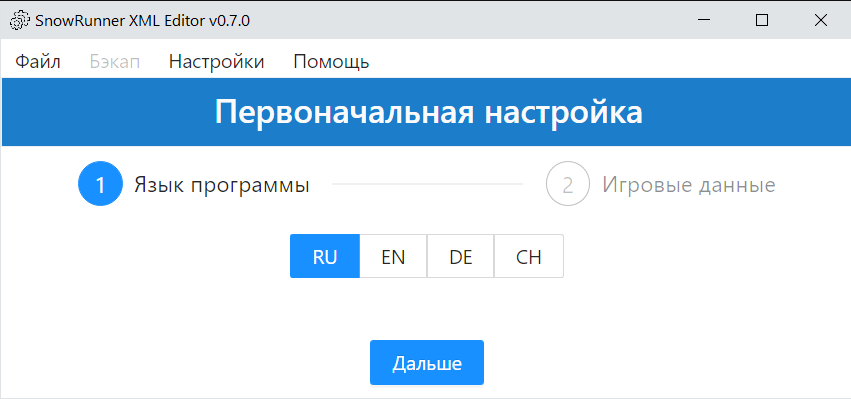The image size is (851, 399).
Task: Go to step 2 circle Игровые данные
Action: 568,184
